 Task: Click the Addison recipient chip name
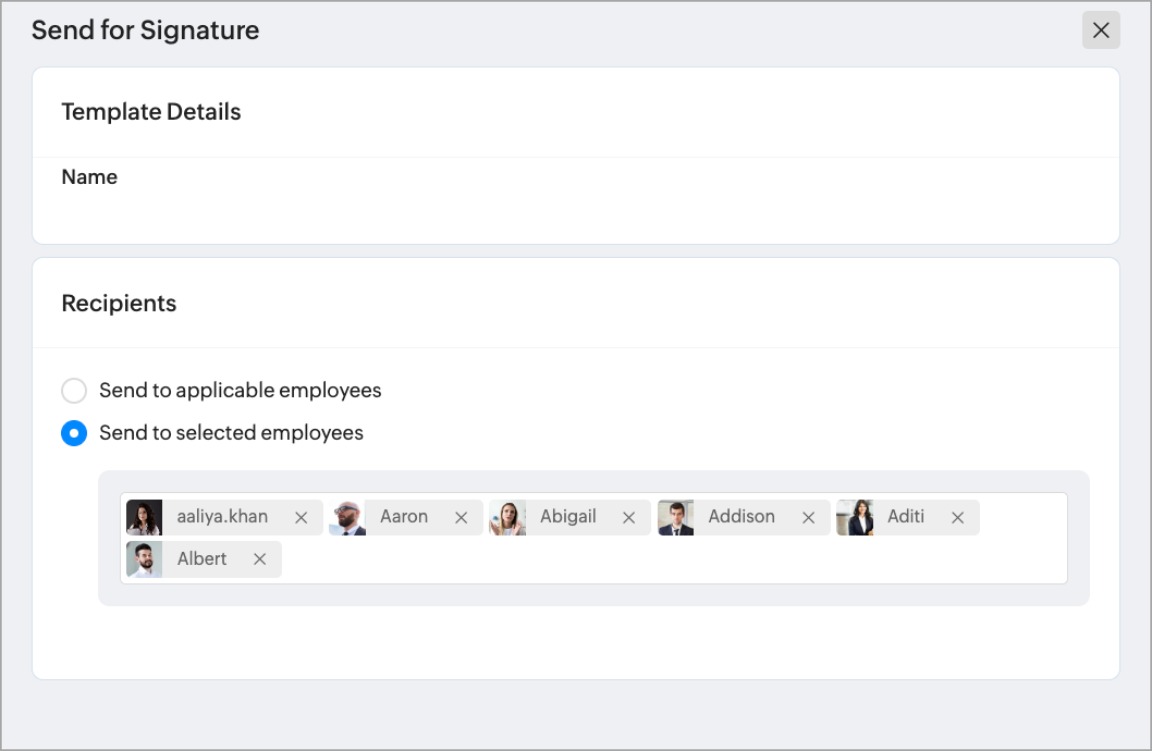pos(741,517)
